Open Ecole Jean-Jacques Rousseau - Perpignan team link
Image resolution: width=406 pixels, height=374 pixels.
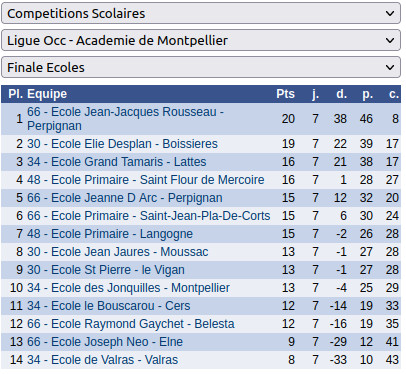pyautogui.click(x=125, y=119)
